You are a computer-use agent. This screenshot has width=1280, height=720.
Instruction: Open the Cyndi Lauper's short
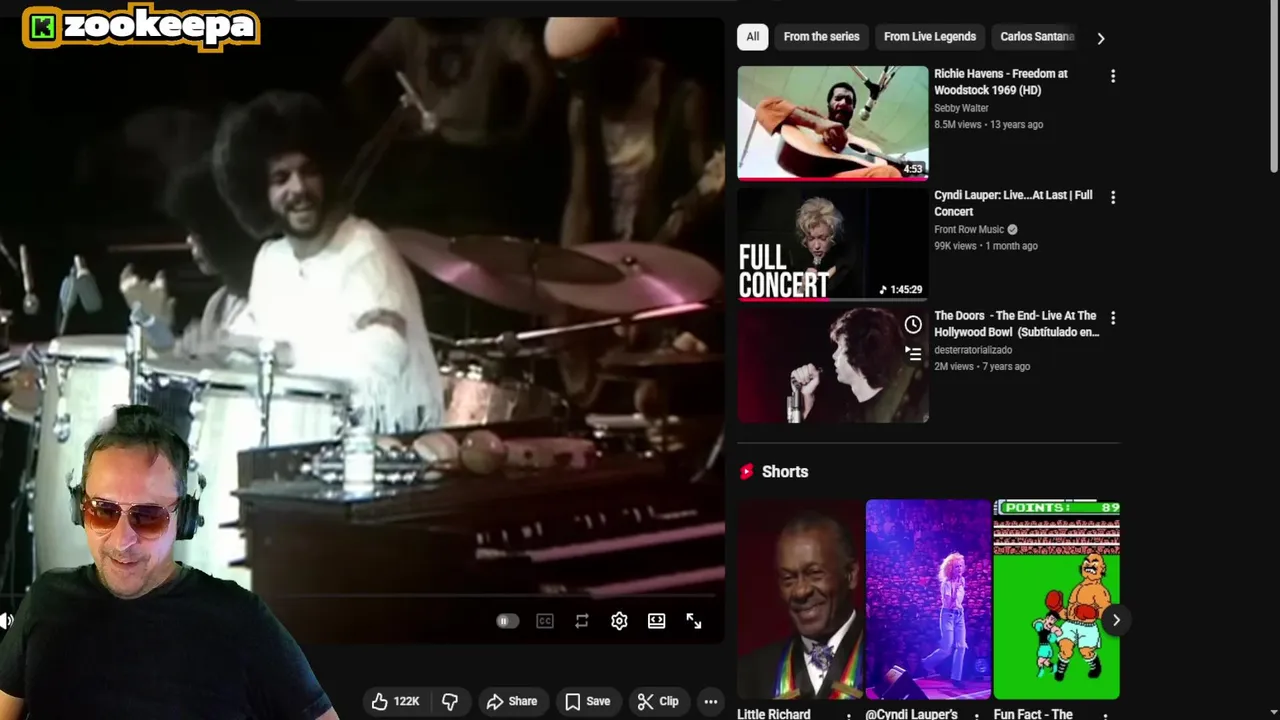tap(928, 599)
